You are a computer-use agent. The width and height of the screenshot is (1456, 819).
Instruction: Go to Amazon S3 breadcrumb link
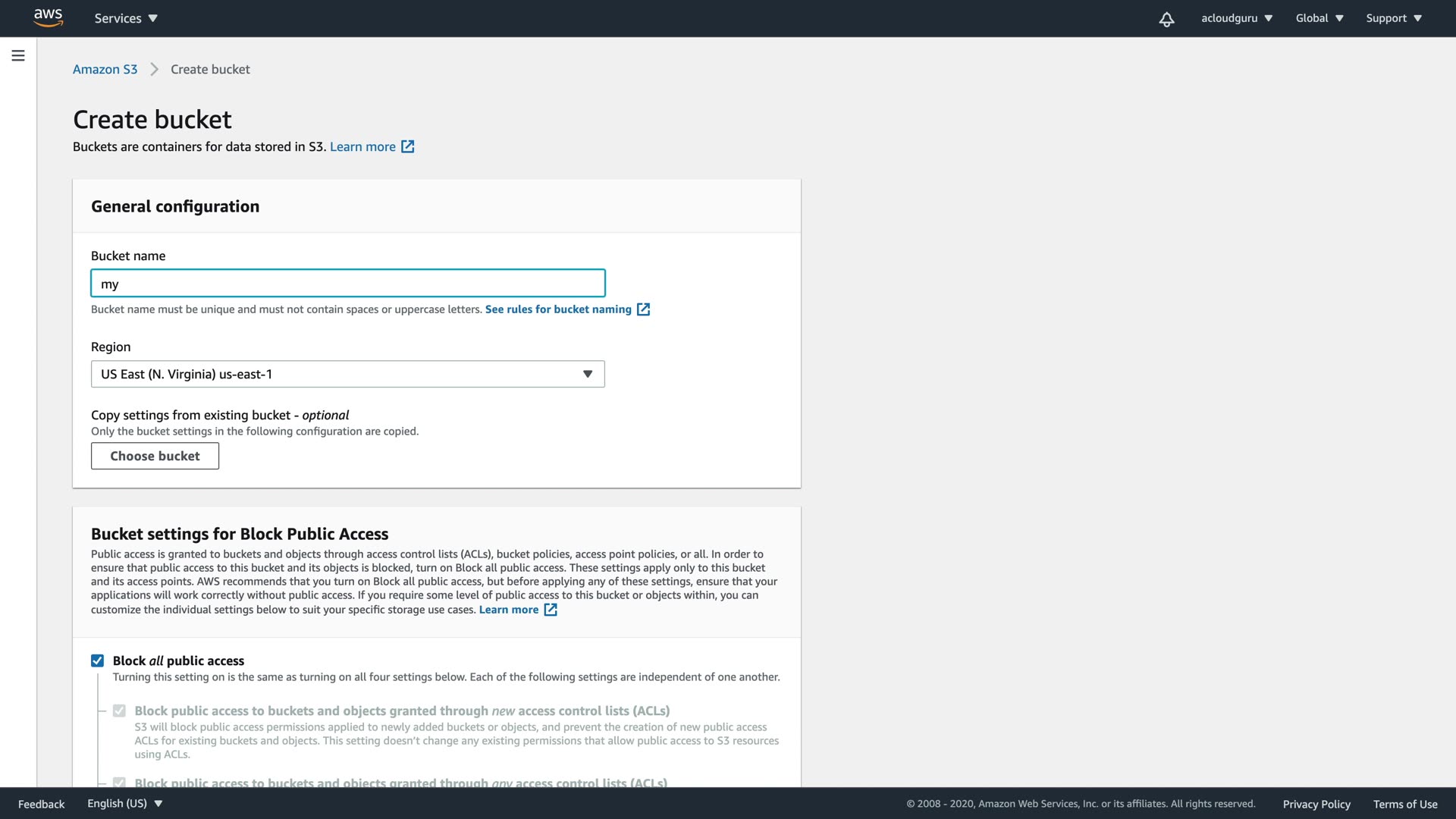click(105, 70)
